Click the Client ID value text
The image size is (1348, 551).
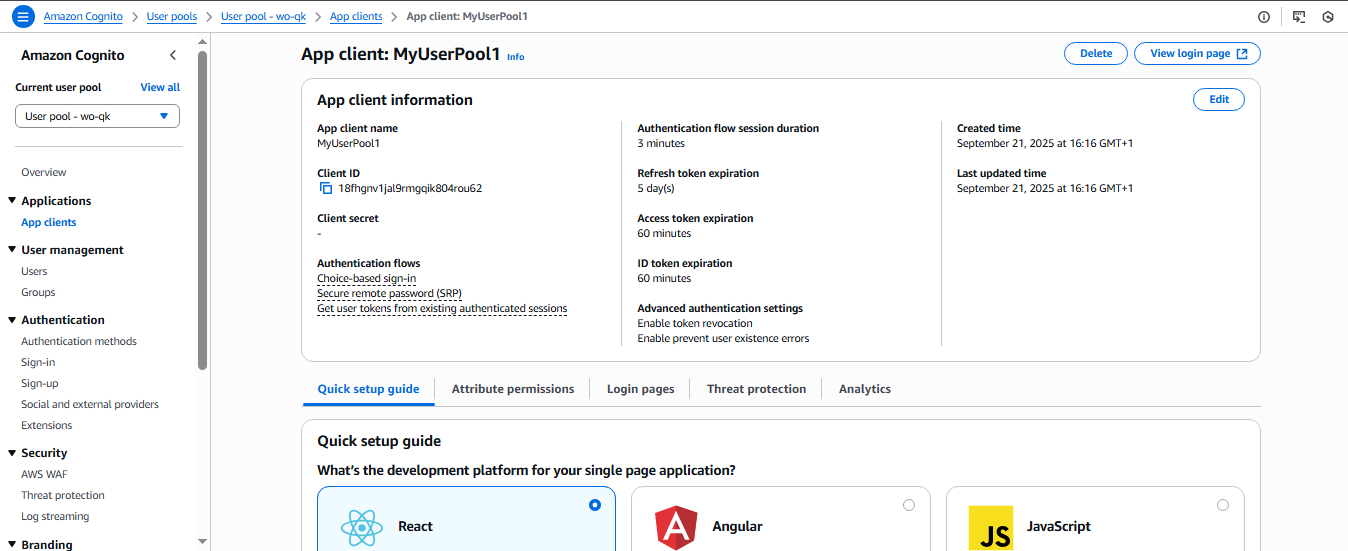pos(410,188)
